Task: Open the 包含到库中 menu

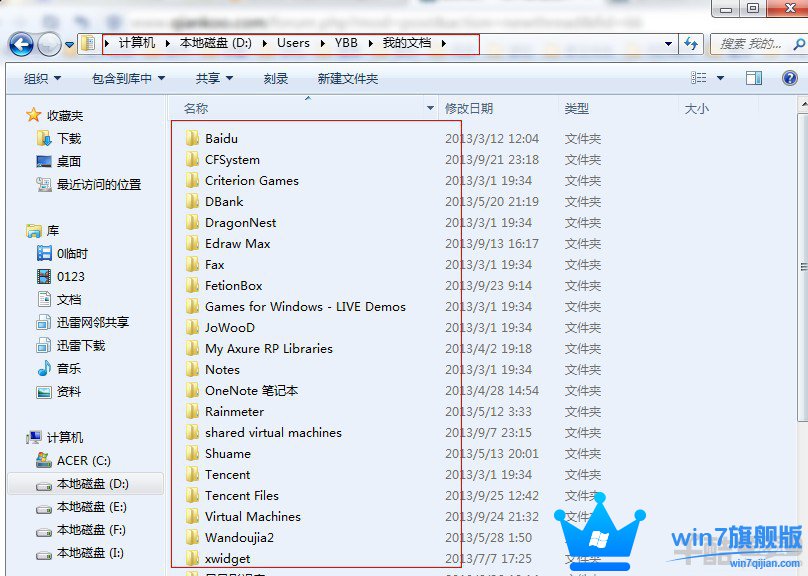Action: [128, 78]
